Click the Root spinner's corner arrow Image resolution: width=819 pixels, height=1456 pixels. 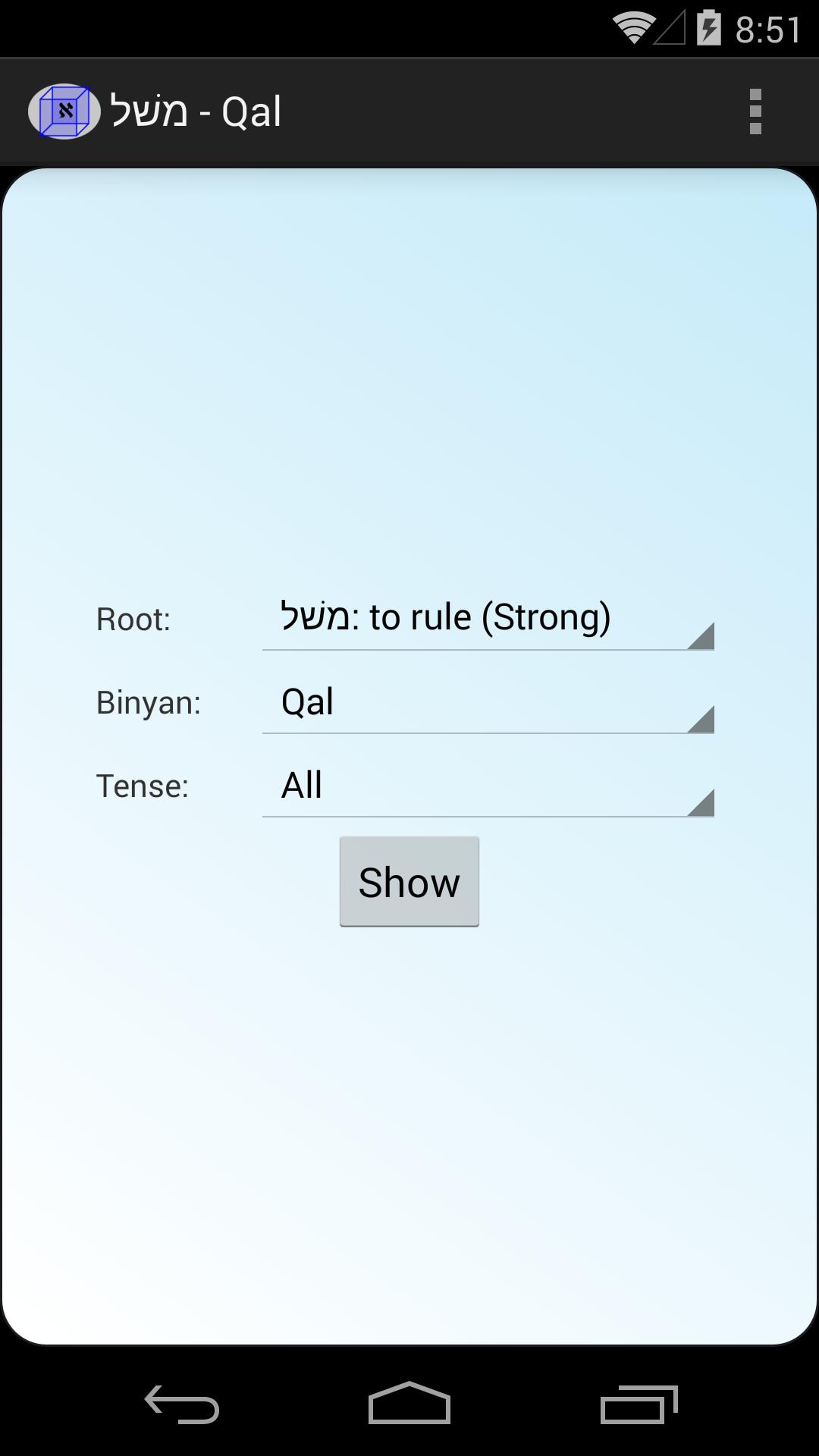tap(702, 638)
